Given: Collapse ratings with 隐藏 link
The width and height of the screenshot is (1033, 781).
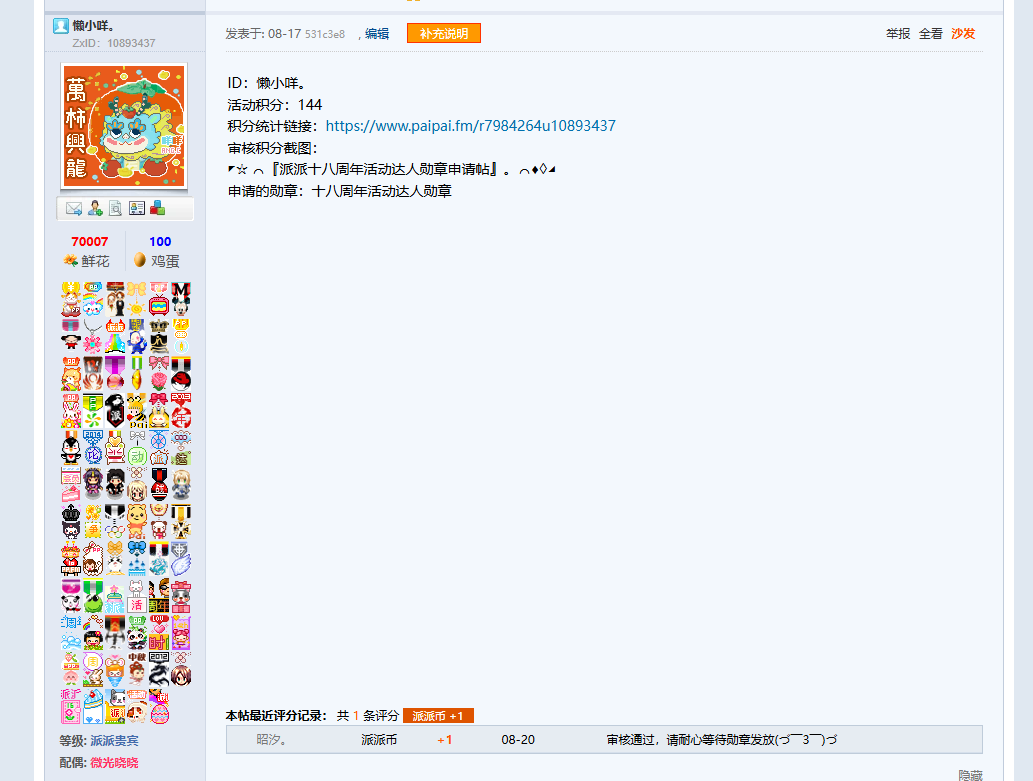Looking at the screenshot, I should pos(970,775).
